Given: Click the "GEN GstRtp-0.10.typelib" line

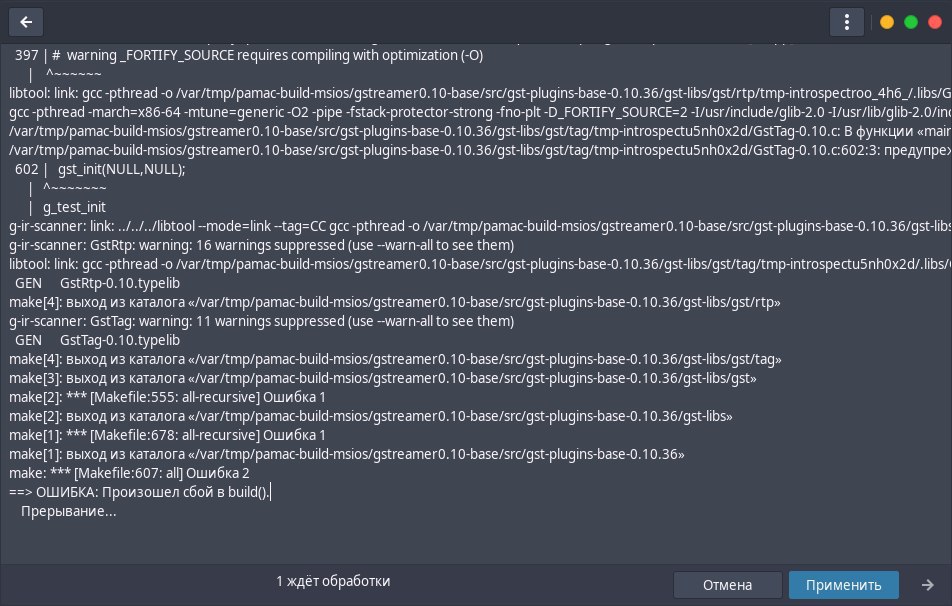Looking at the screenshot, I should click(89, 283).
